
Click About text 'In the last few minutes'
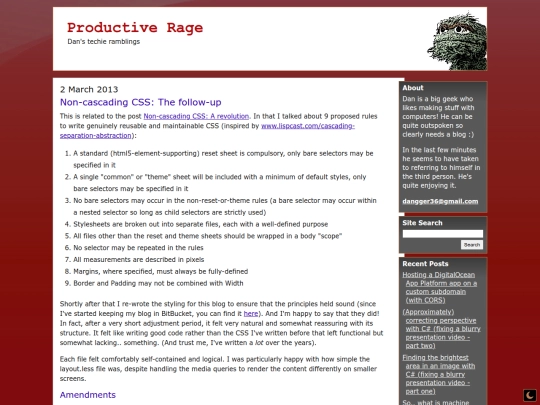coord(441,168)
